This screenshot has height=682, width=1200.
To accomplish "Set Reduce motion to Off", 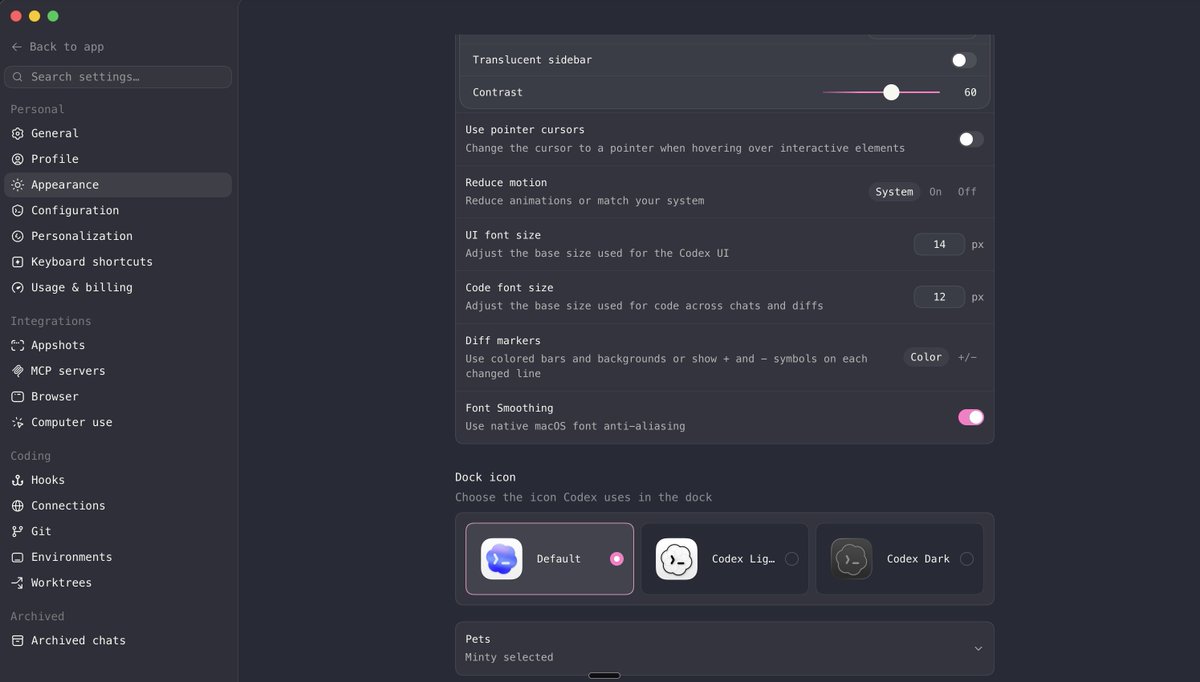I will click(x=967, y=192).
